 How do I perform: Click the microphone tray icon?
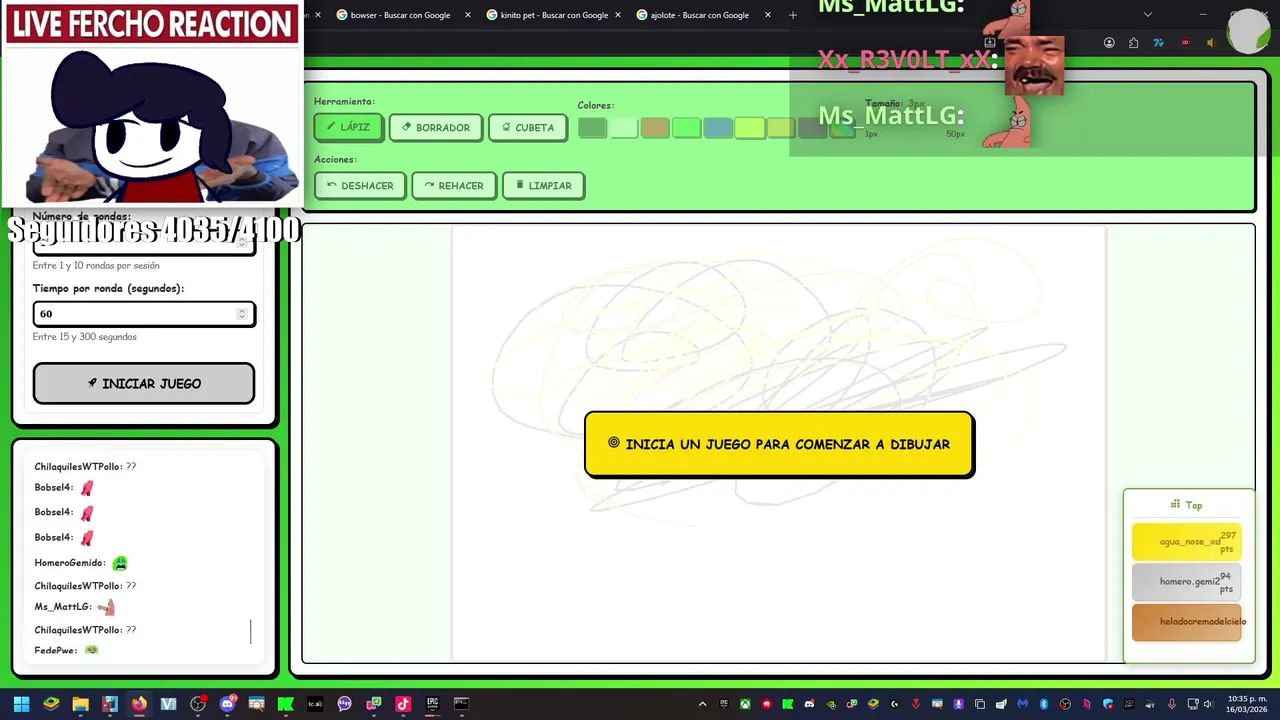point(1172,704)
